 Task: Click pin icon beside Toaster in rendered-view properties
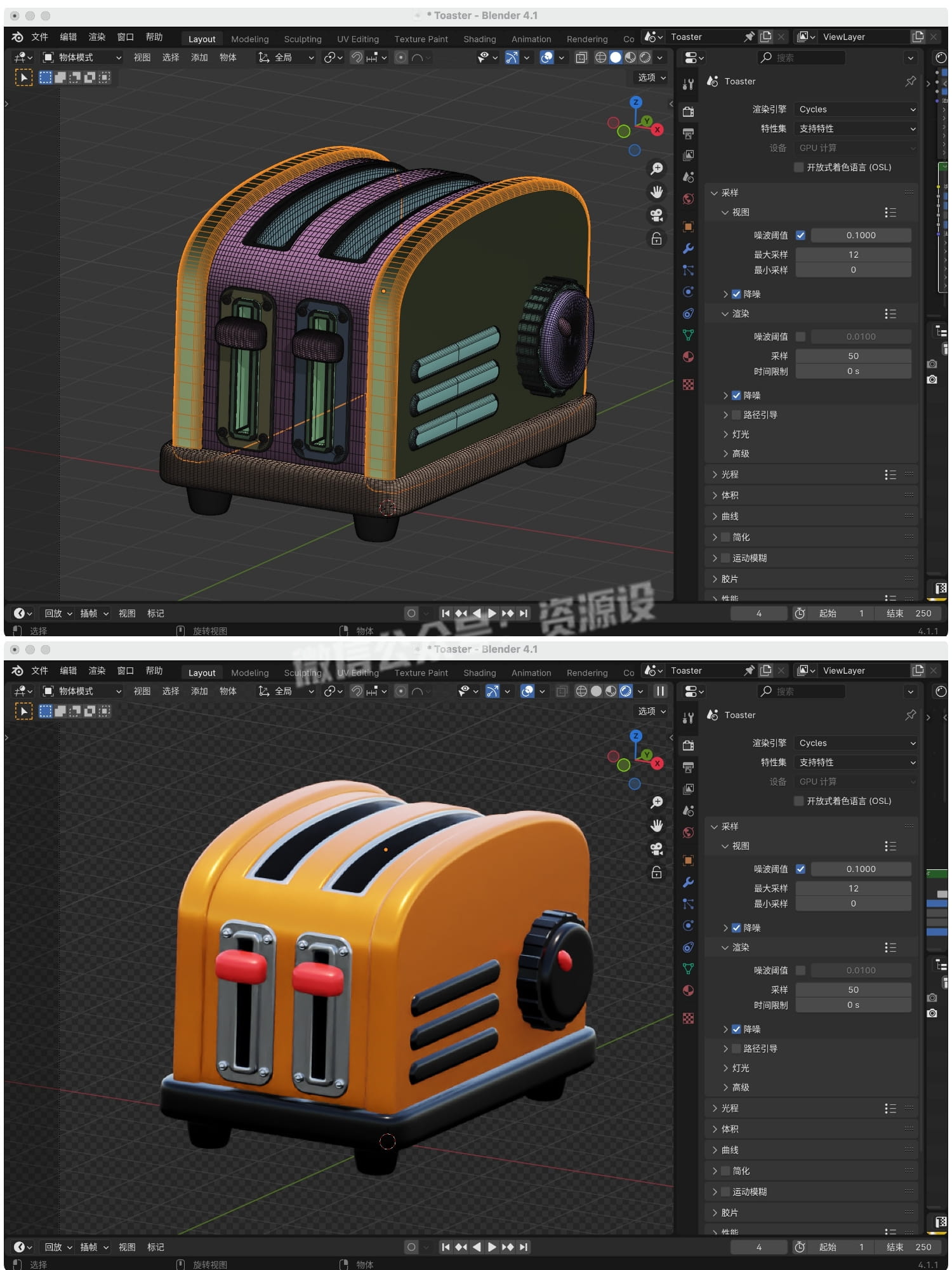coord(911,715)
